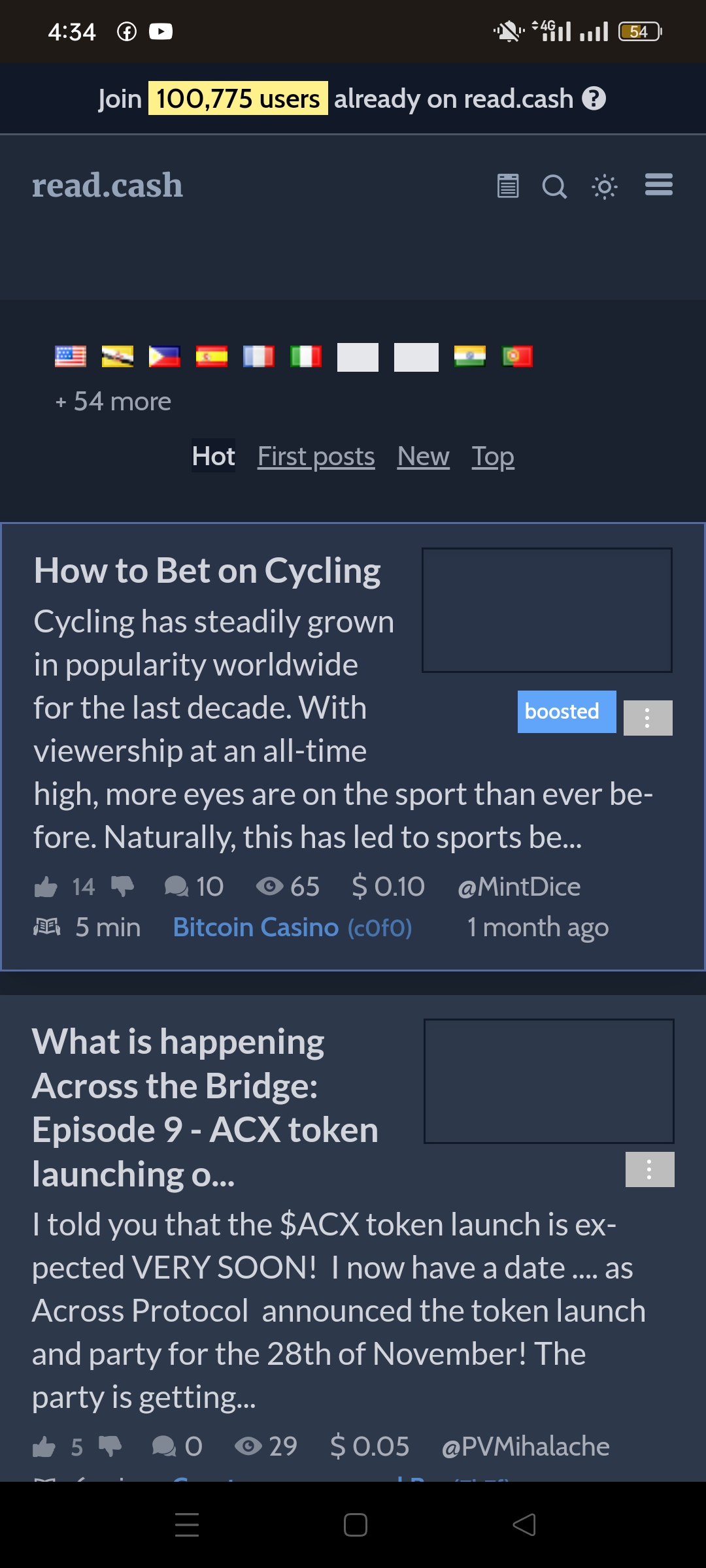The width and height of the screenshot is (706, 1568).
Task: Open options menu for ACX token article
Action: (x=650, y=1169)
